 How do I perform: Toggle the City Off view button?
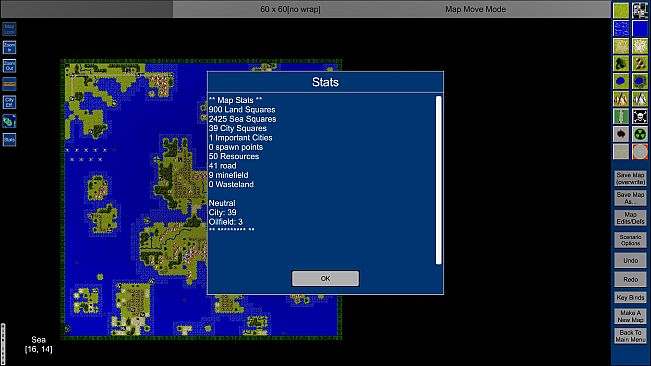(9, 102)
